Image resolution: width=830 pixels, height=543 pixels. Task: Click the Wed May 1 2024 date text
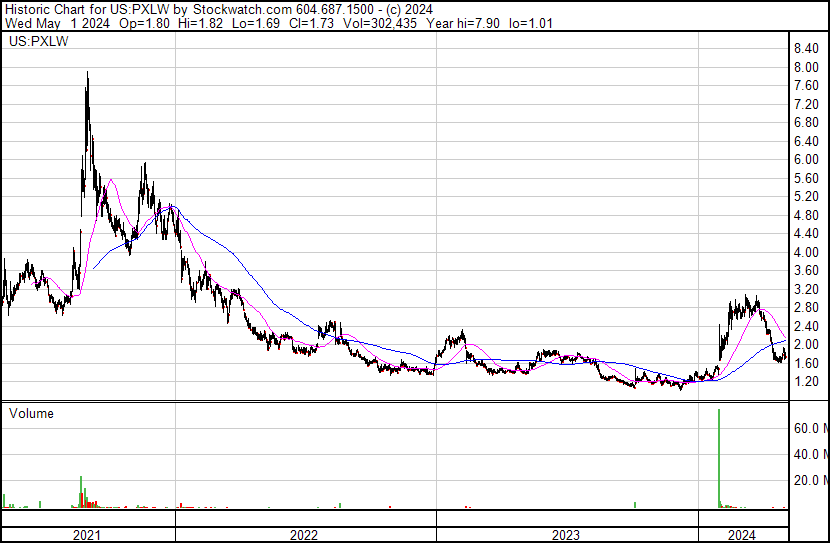pyautogui.click(x=57, y=23)
